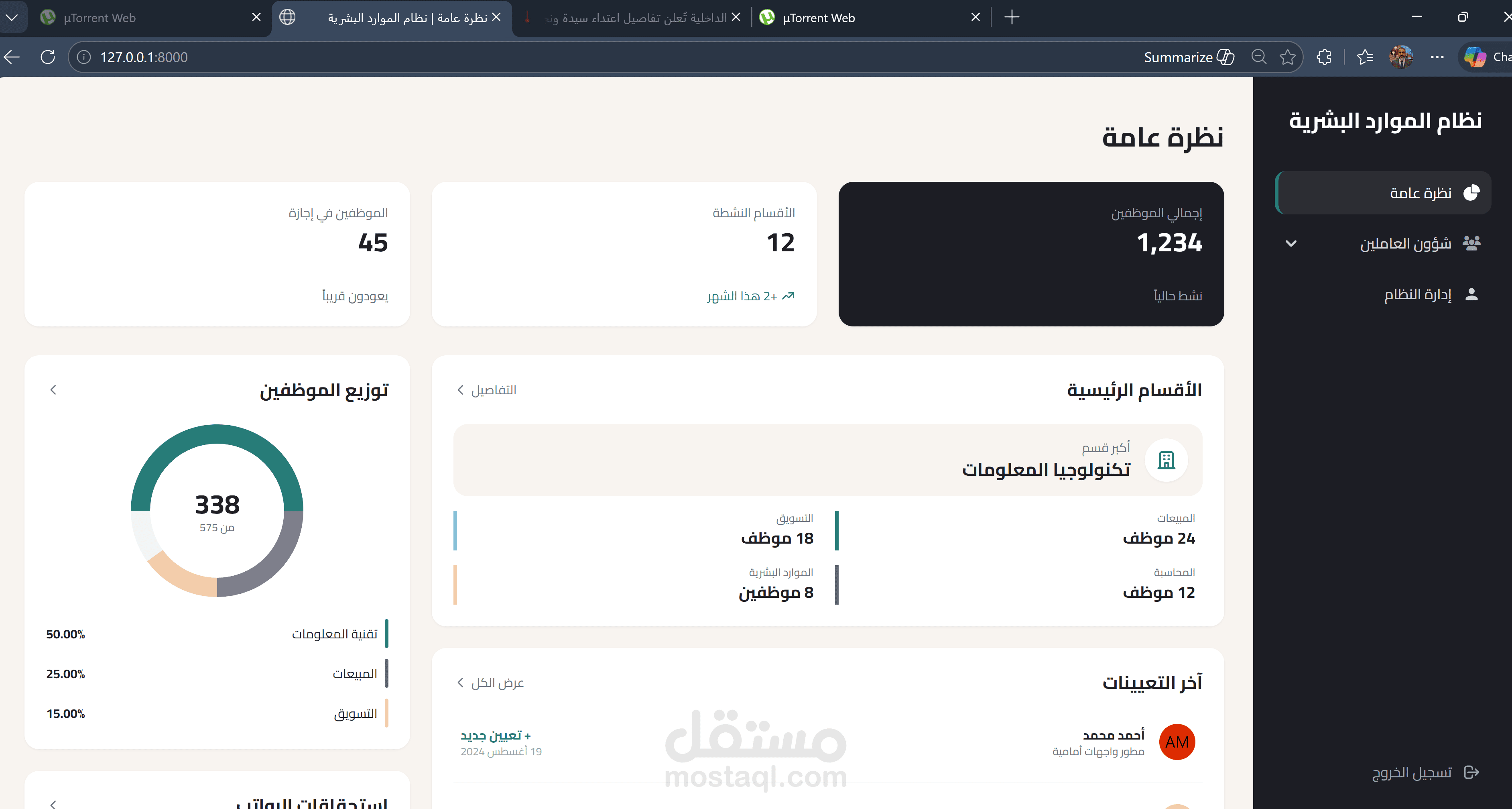Reload the page with refresh icon
1512x809 pixels.
[47, 57]
